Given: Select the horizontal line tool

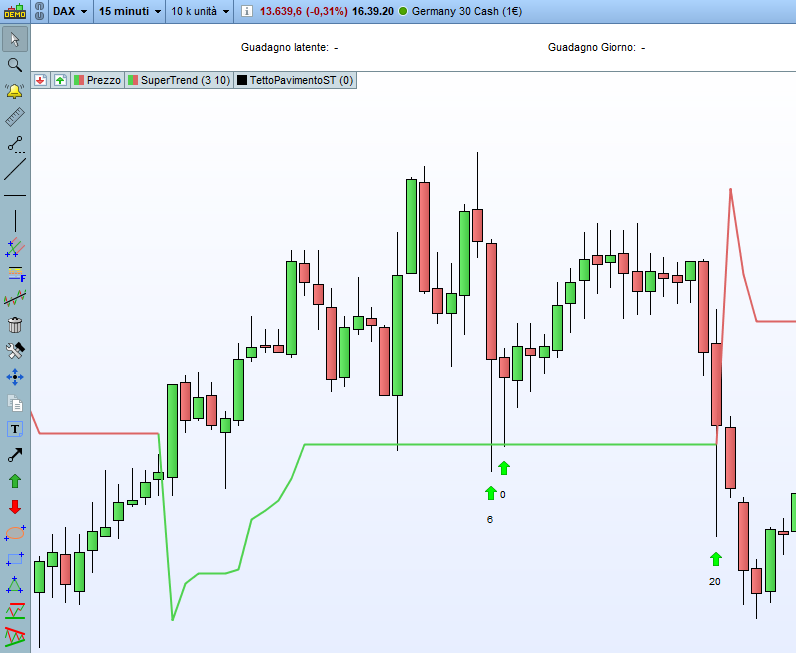Looking at the screenshot, I should (15, 195).
